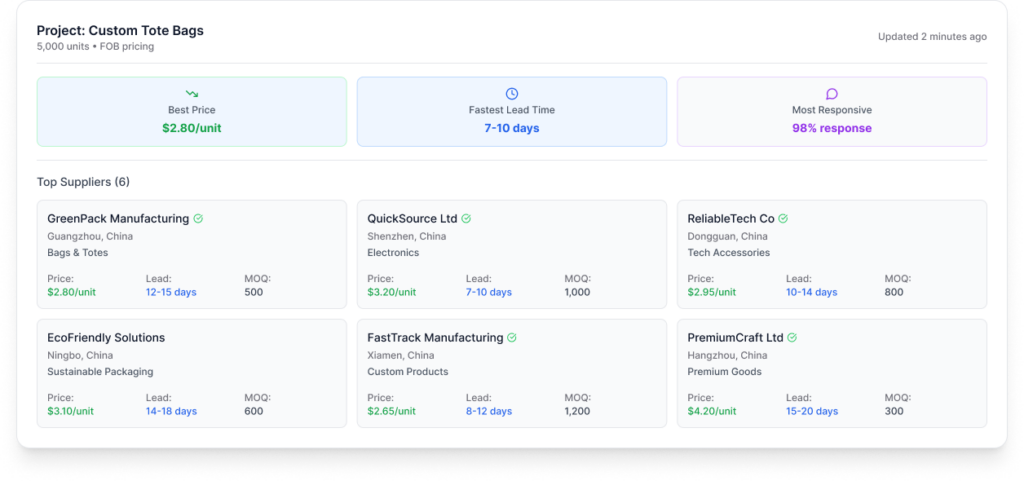The image size is (1024, 481).
Task: Open the Best Price summary card
Action: 192,112
